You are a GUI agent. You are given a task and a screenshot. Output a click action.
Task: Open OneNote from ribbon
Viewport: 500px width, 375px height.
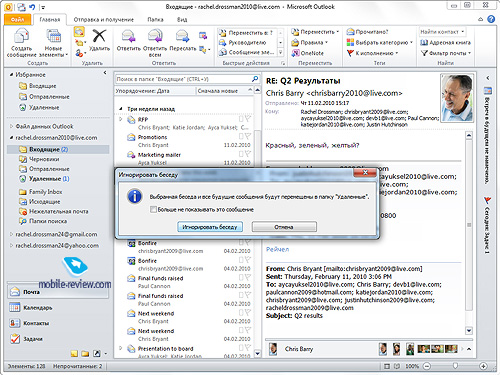[x=307, y=53]
